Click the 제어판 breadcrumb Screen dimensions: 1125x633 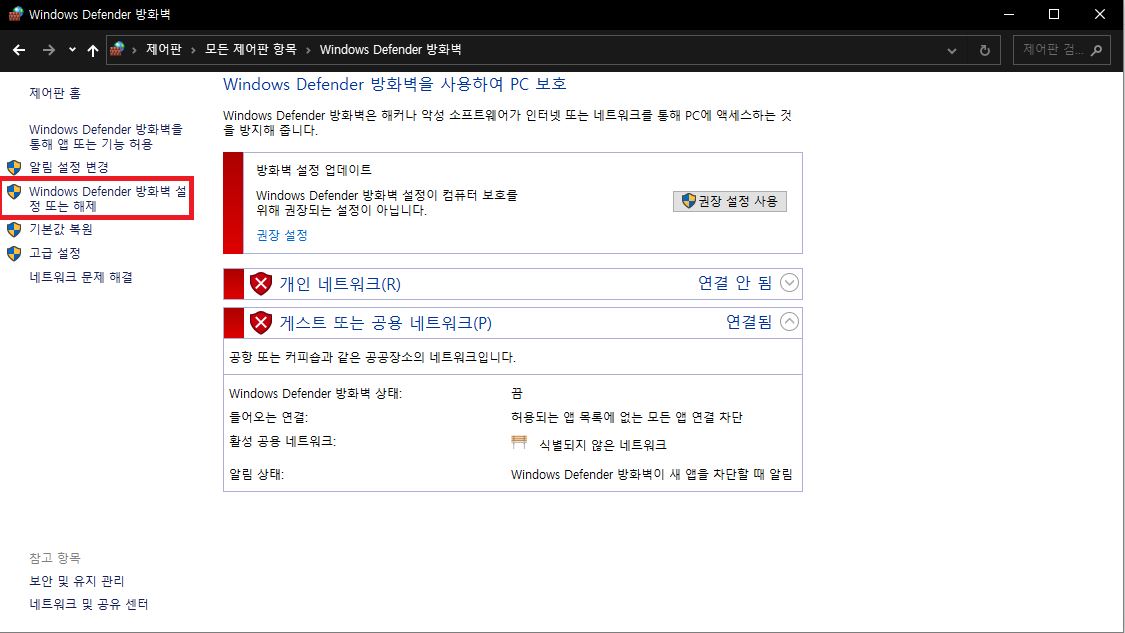pyautogui.click(x=164, y=49)
